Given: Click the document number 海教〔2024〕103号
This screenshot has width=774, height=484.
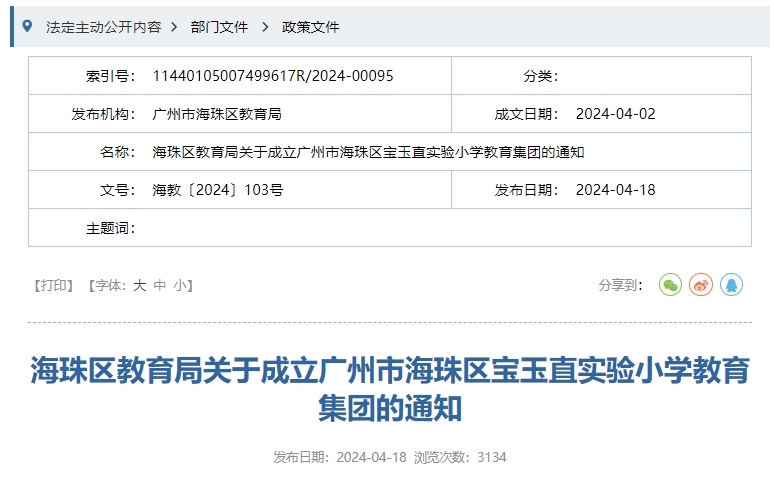Looking at the screenshot, I should coord(217,190).
